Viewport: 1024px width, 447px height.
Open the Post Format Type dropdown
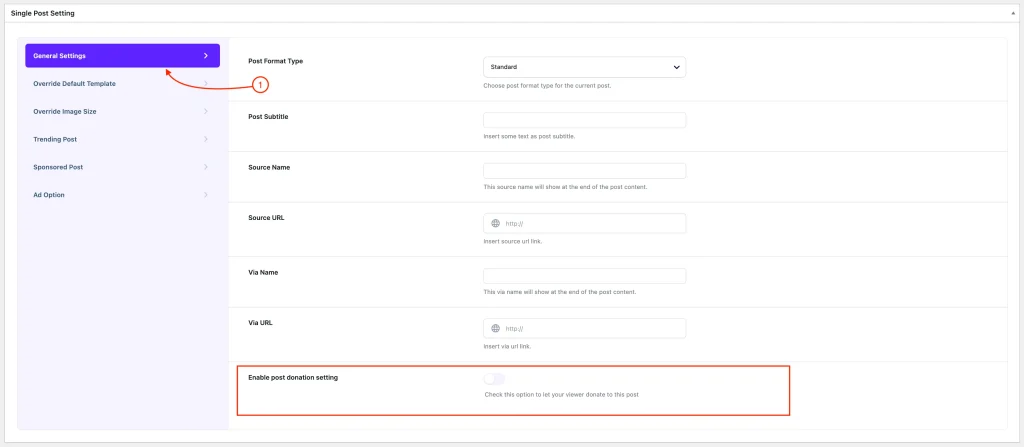click(584, 67)
